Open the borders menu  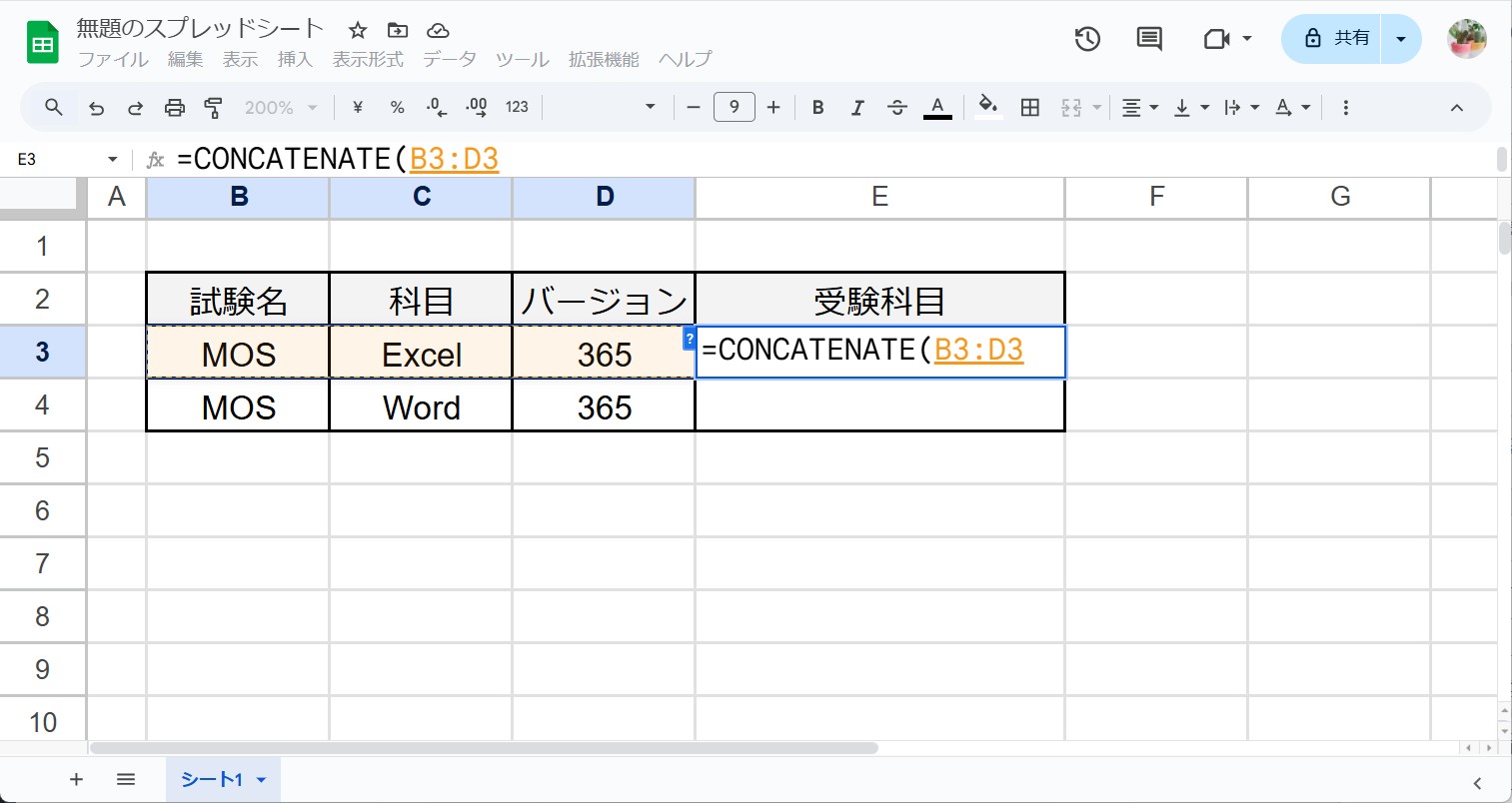pos(1030,107)
